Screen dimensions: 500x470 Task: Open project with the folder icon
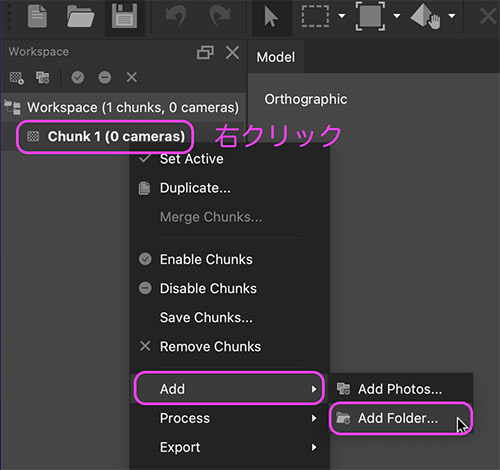[80, 17]
